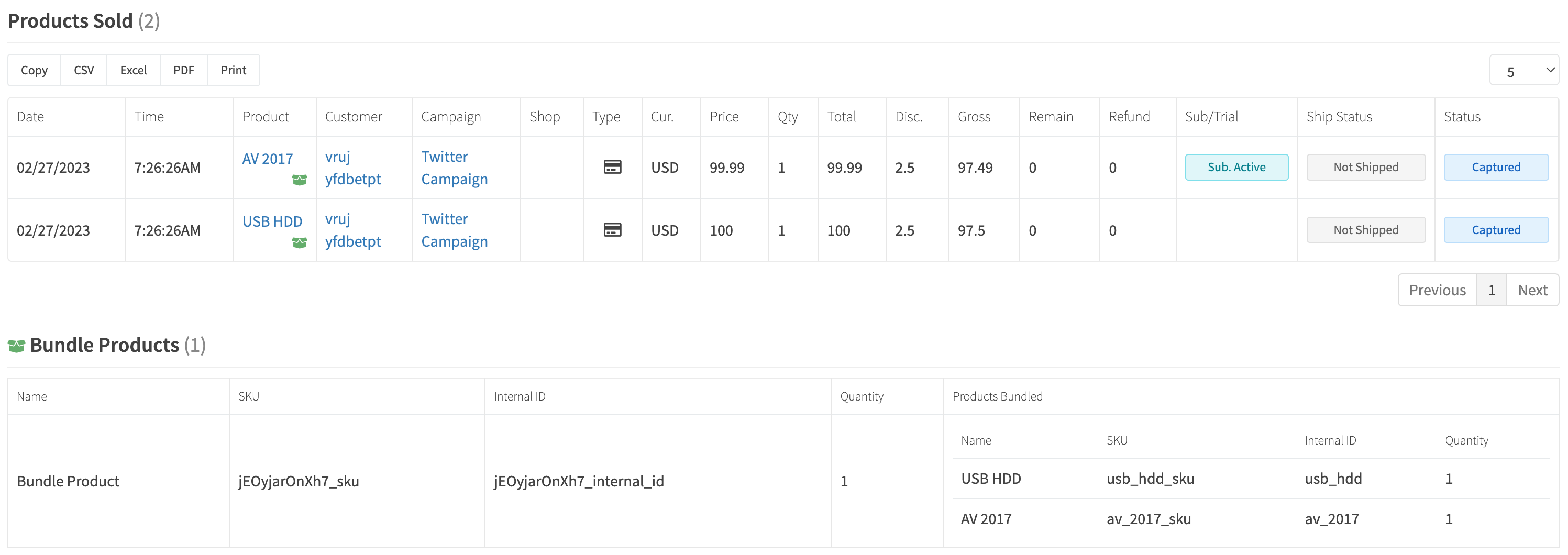Viewport: 1568px width, 555px height.
Task: Print the Products Sold table
Action: pyautogui.click(x=234, y=70)
